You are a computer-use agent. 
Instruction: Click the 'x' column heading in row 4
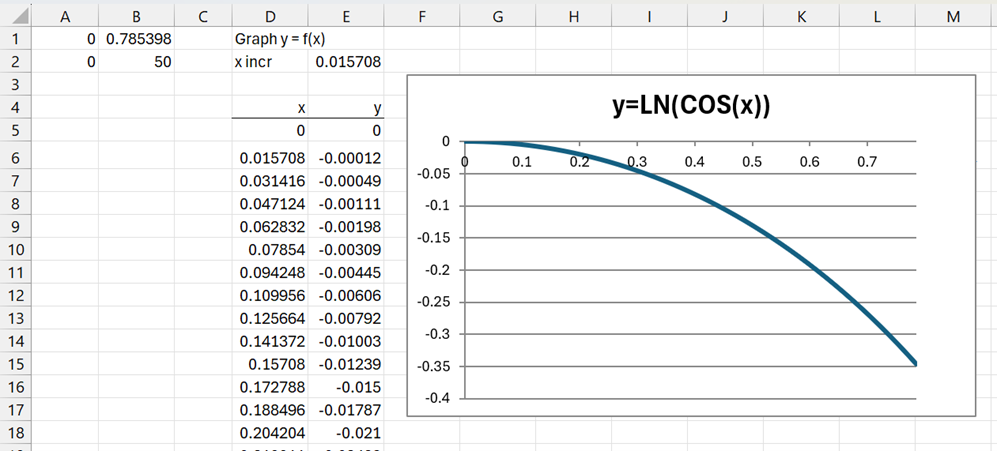click(270, 107)
